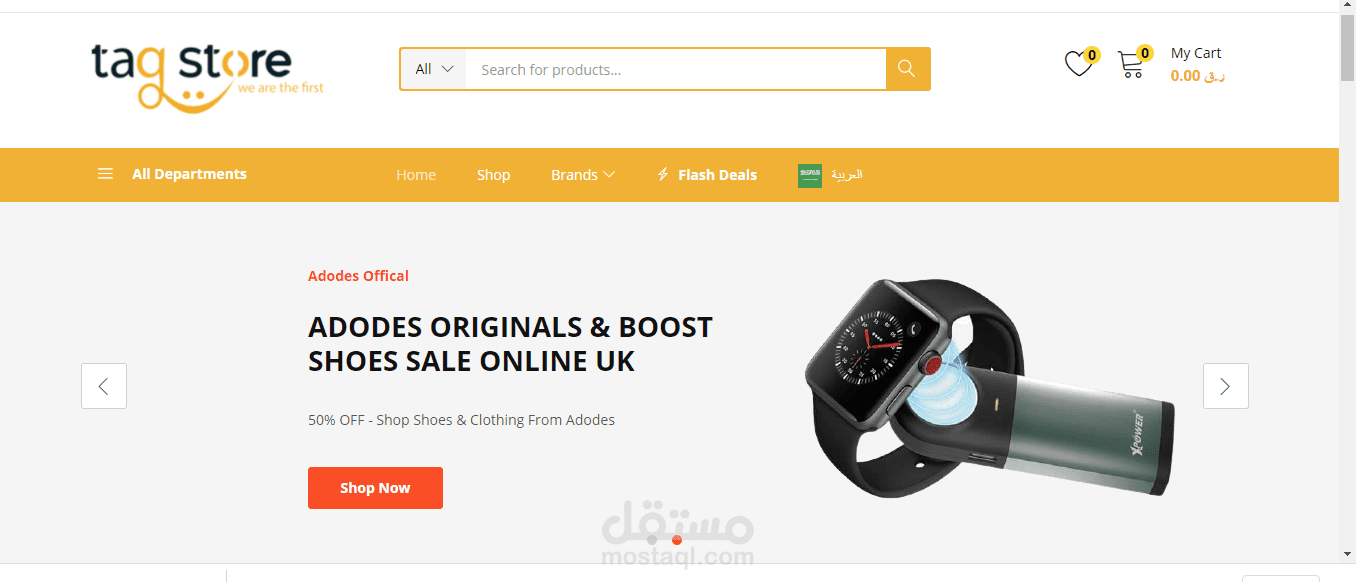Open the shopping cart icon
This screenshot has width=1356, height=582.
[x=1131, y=65]
